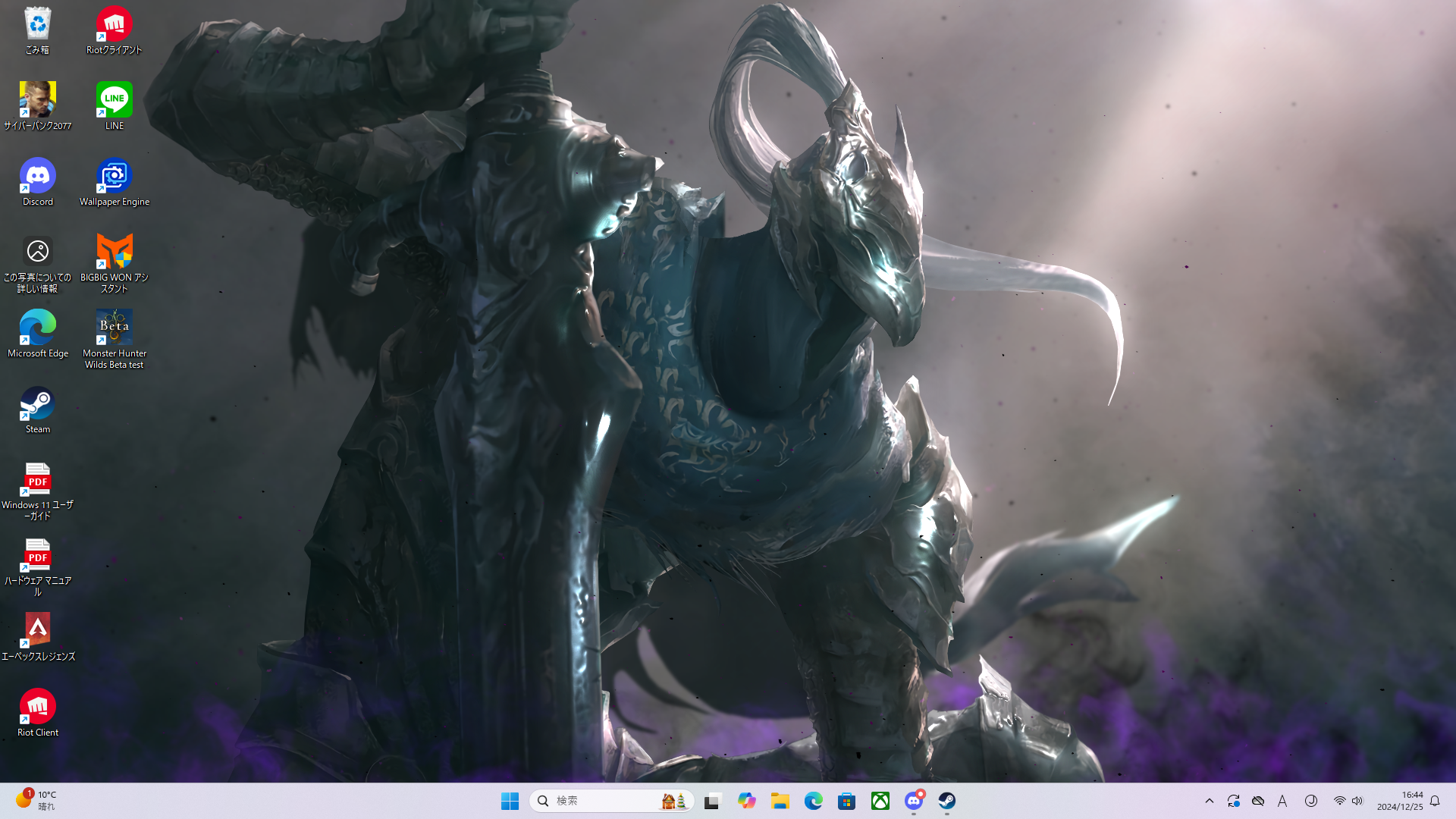
Task: Click the taskbar 検索 search box
Action: tap(599, 801)
